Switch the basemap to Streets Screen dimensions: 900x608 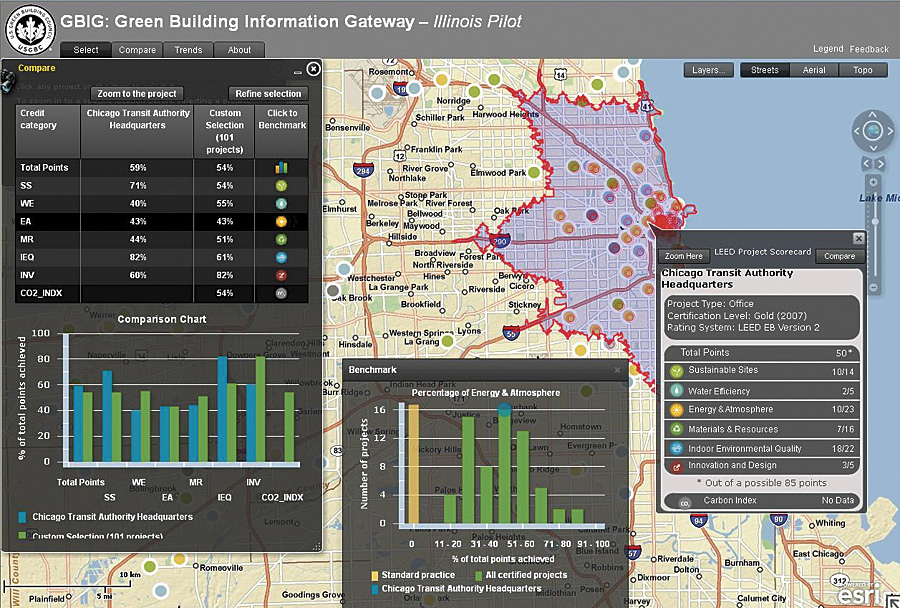(765, 70)
